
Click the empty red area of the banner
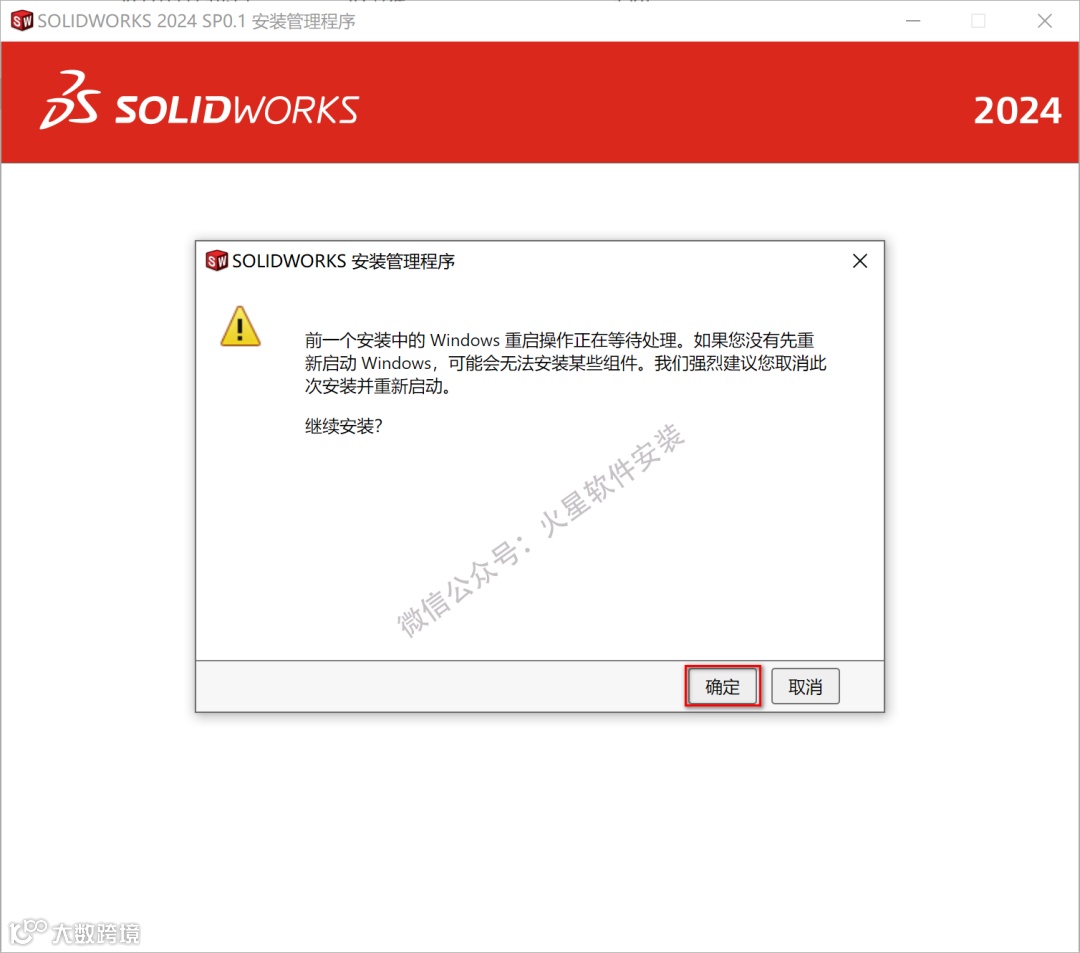click(661, 103)
